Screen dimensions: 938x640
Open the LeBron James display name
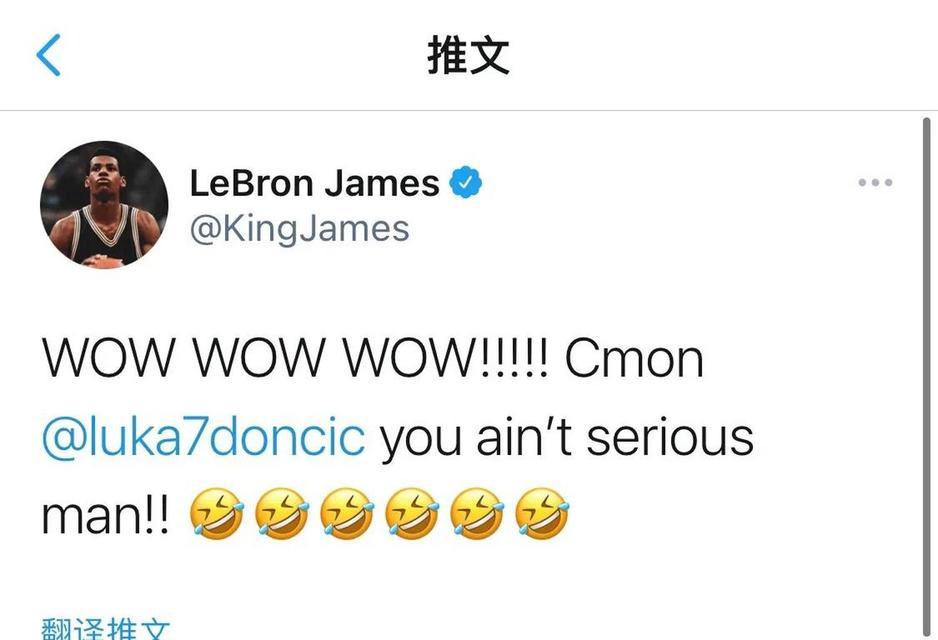tap(315, 183)
